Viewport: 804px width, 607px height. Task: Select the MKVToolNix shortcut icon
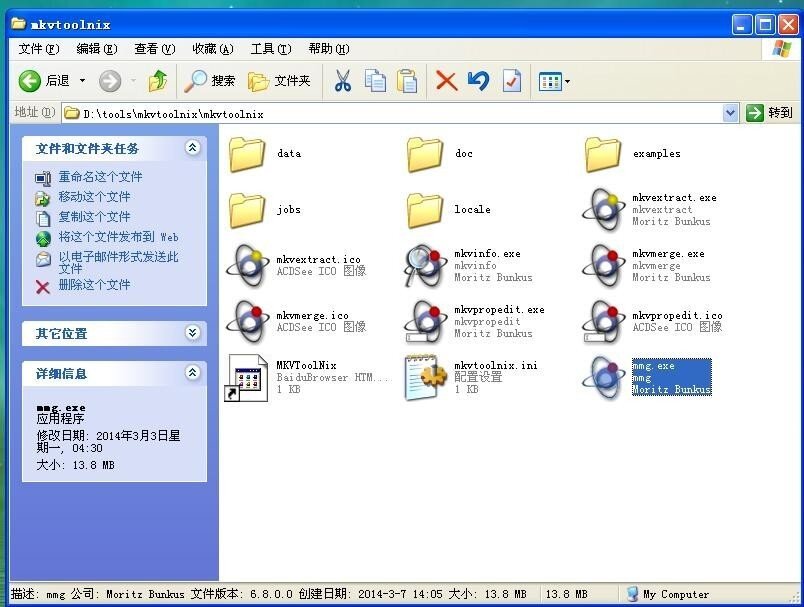tap(247, 378)
